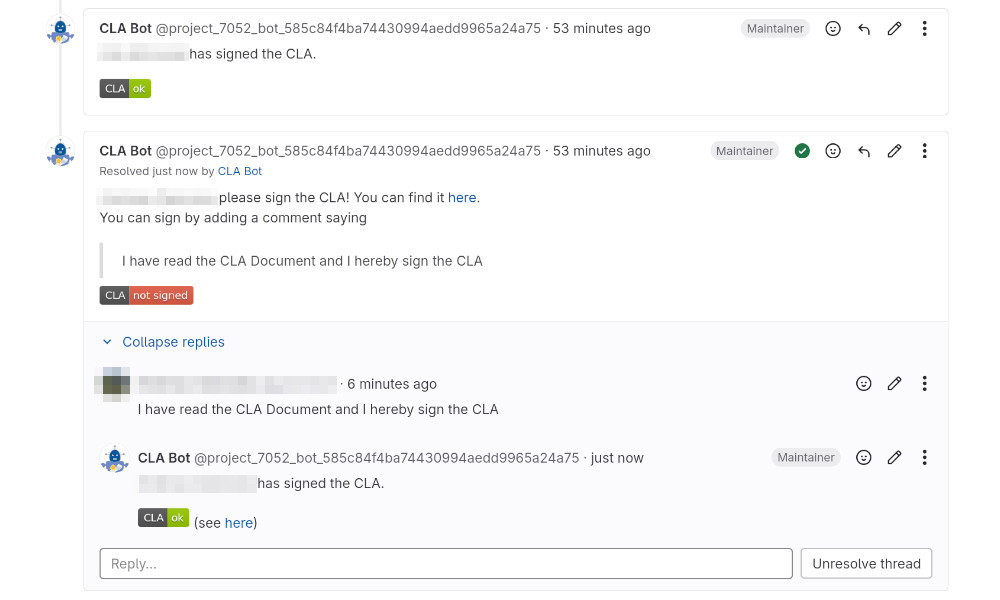Reply to the 'please sign the CLA' comment
The width and height of the screenshot is (1000, 600).
864,151
